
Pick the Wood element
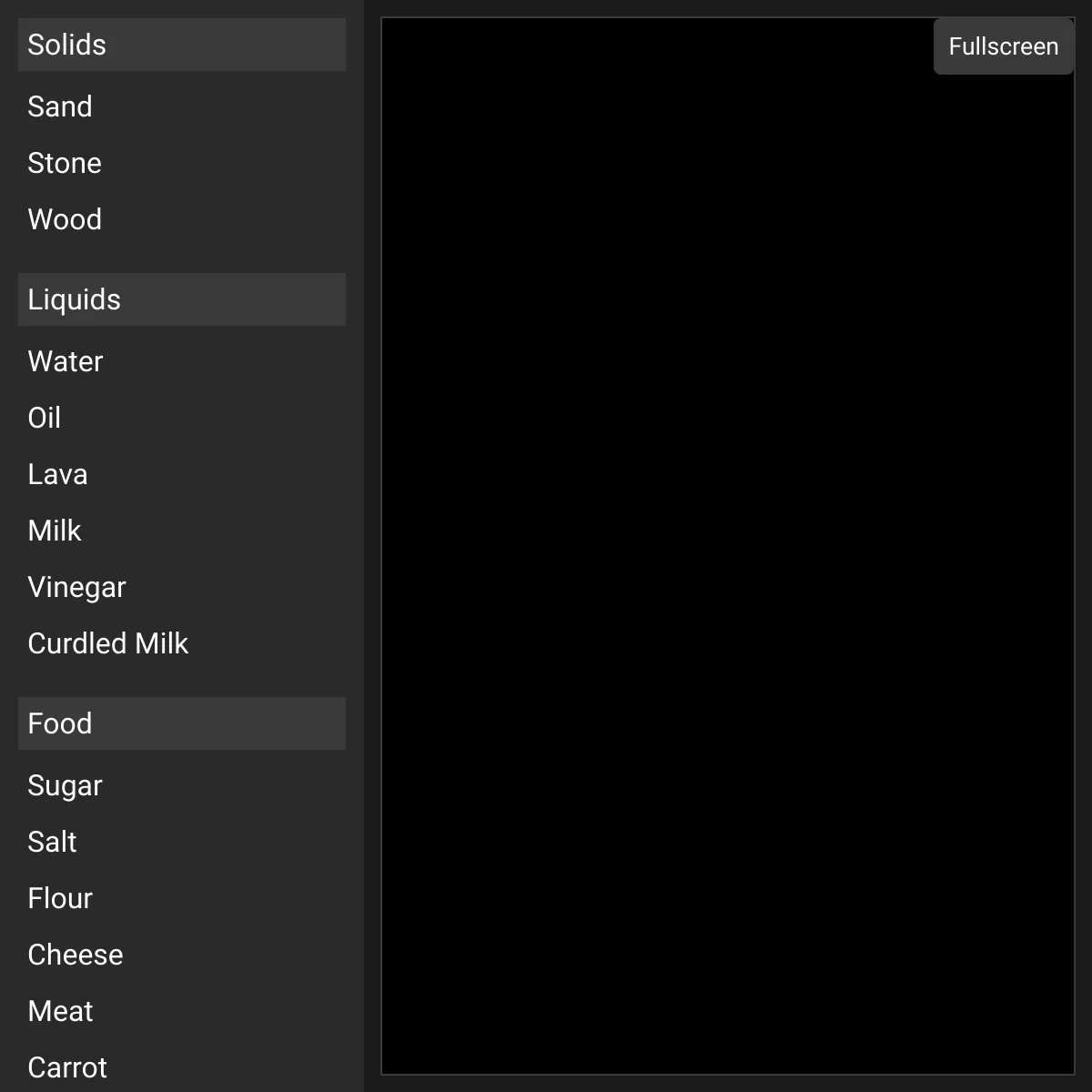tap(182, 219)
